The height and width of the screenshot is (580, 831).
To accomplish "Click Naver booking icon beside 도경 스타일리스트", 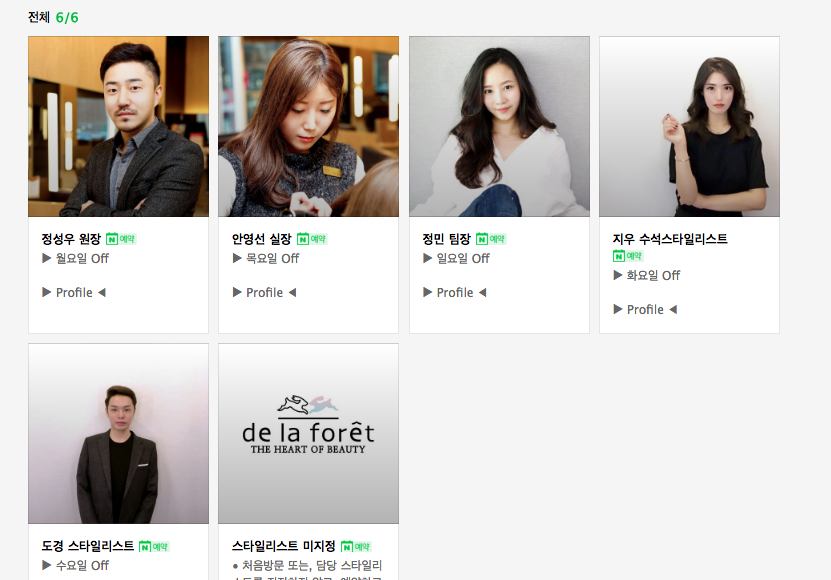I will pyautogui.click(x=154, y=546).
